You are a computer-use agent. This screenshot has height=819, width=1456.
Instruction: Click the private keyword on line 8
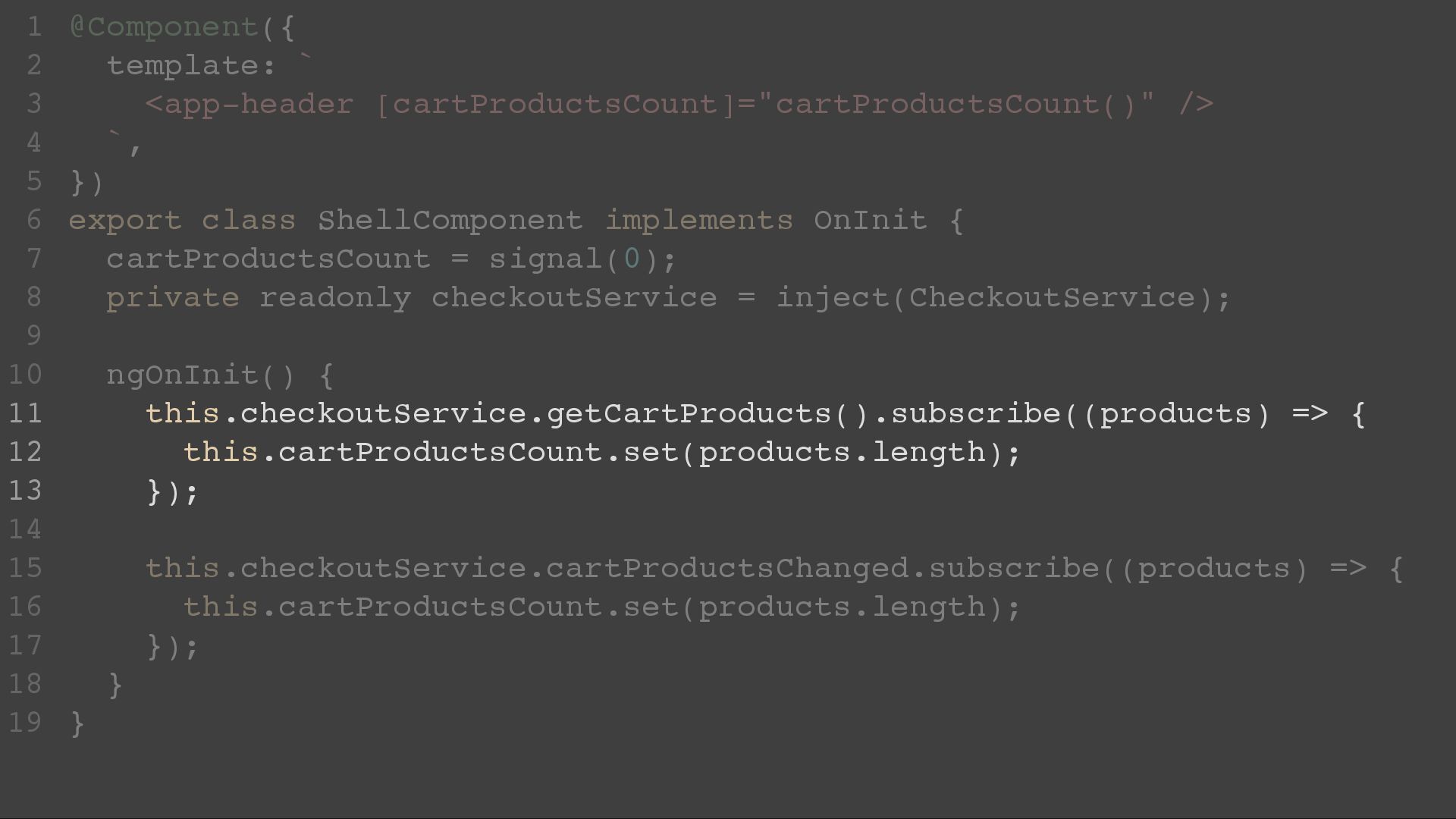(173, 298)
